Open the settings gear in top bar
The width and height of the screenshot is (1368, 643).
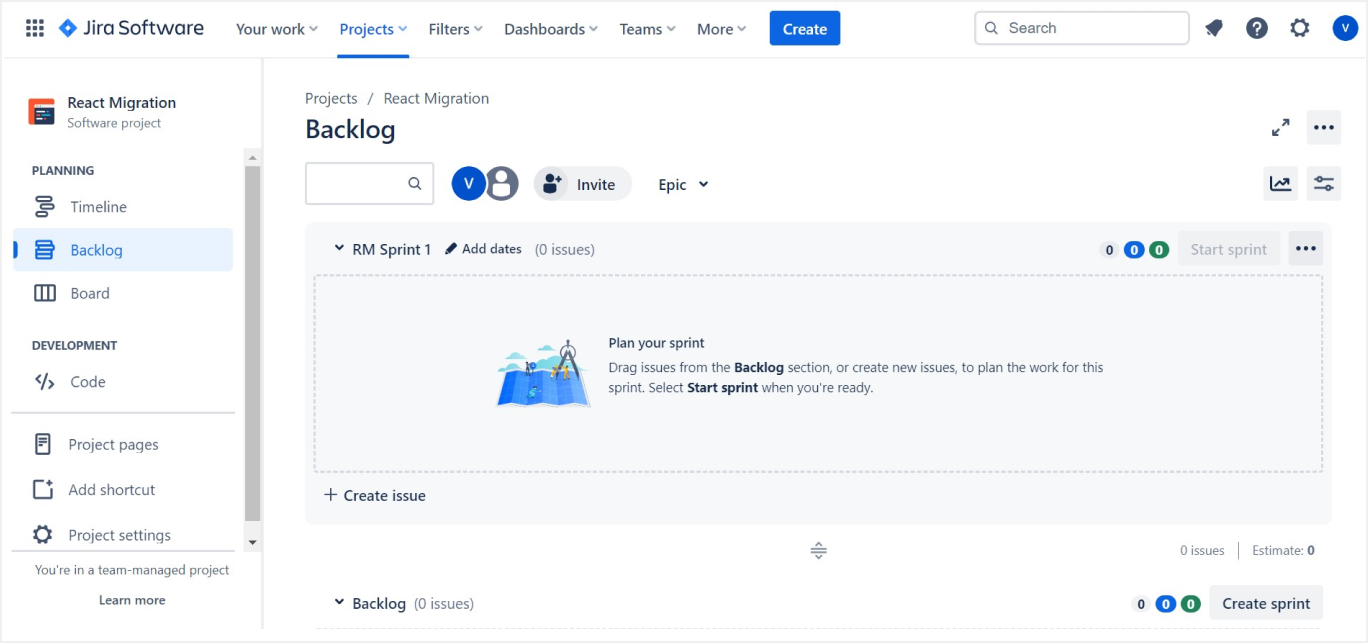(x=1300, y=28)
